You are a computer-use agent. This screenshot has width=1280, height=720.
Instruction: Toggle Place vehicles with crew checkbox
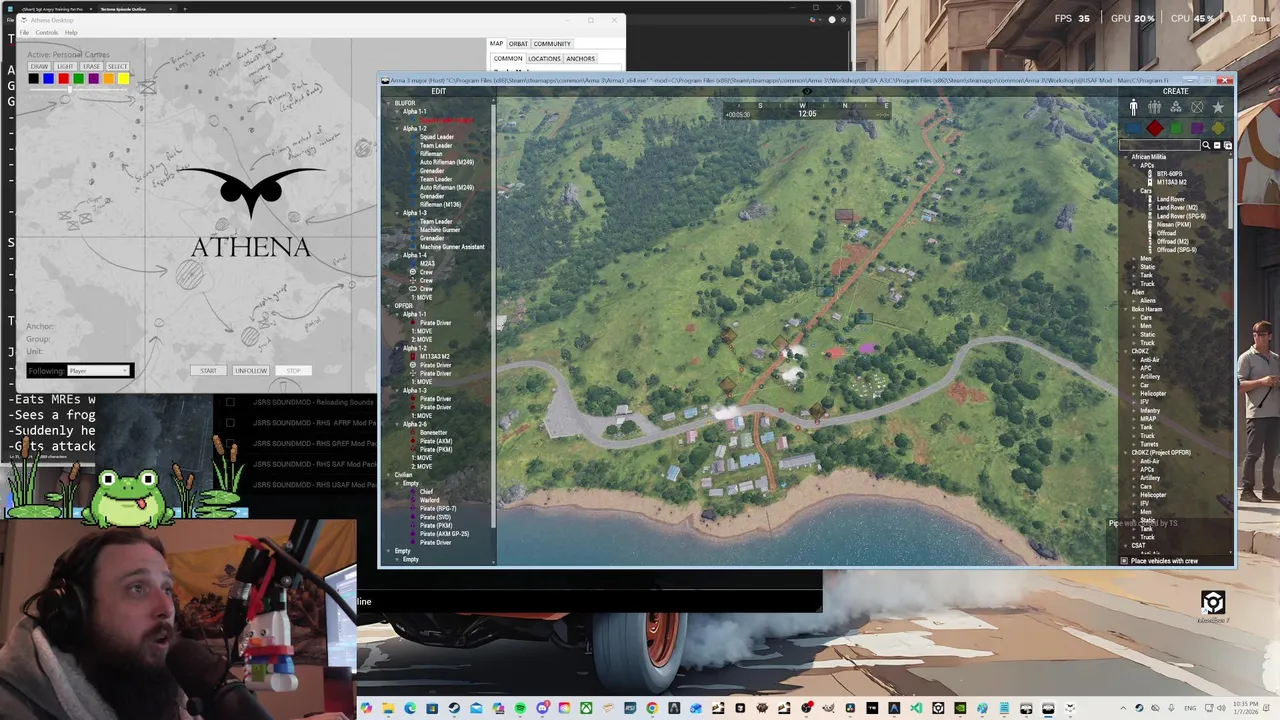1124,561
